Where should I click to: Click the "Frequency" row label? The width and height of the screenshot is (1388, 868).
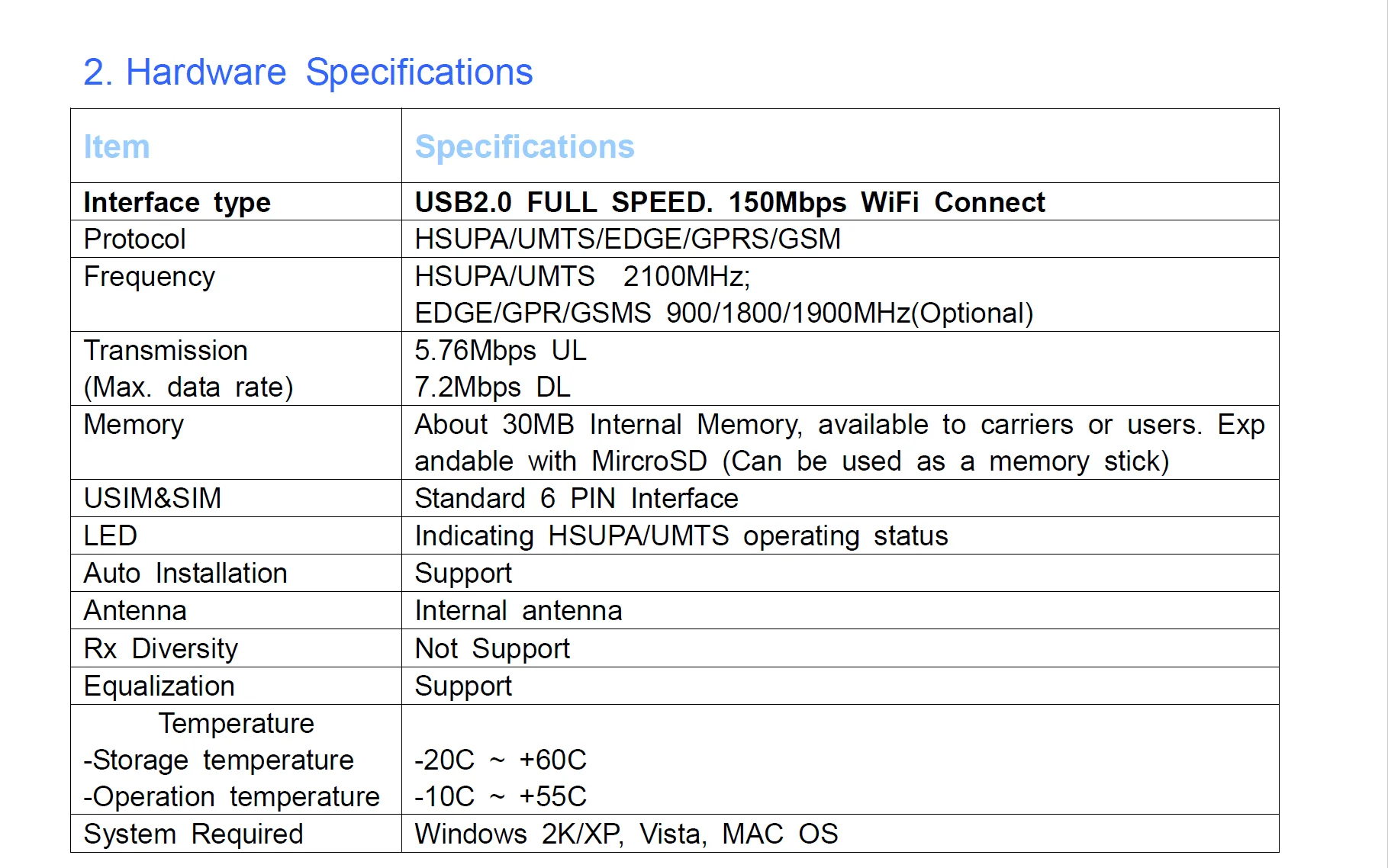tap(150, 276)
